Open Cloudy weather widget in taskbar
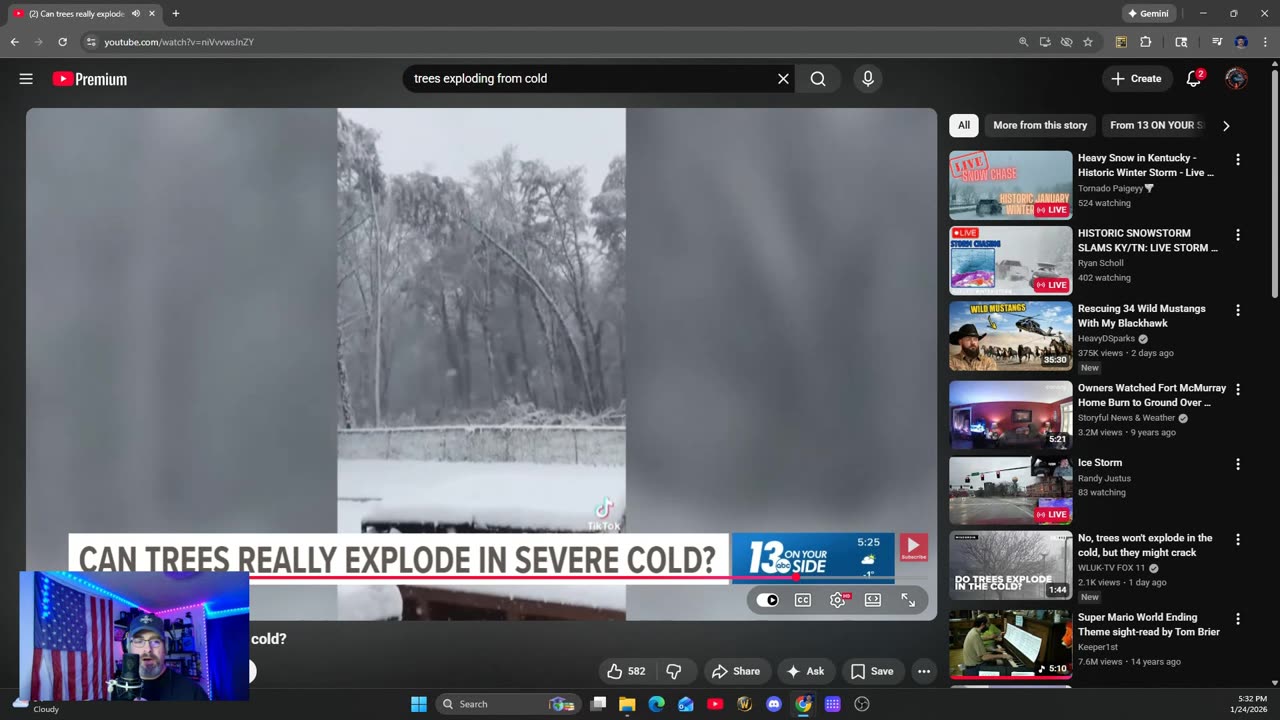The image size is (1280, 720). 35,704
